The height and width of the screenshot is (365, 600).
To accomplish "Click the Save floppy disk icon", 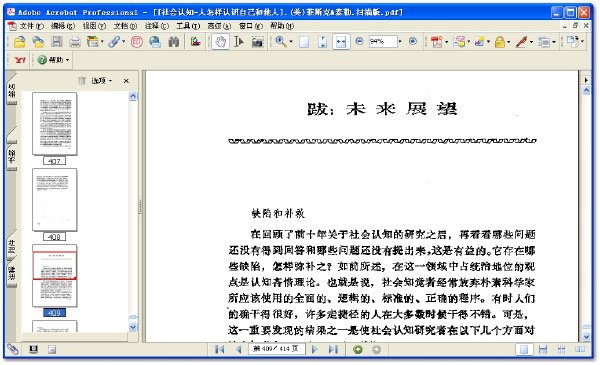I will [x=57, y=42].
